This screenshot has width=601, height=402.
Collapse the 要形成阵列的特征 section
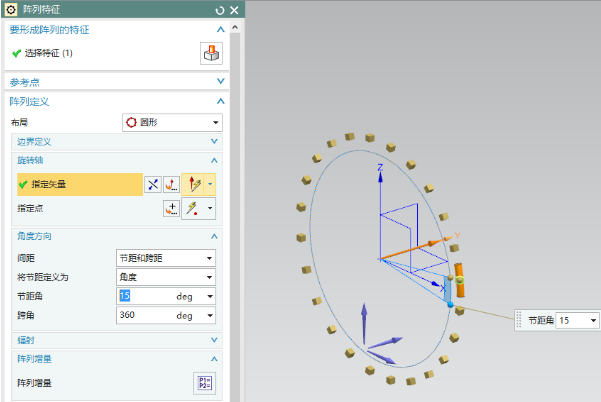point(220,30)
